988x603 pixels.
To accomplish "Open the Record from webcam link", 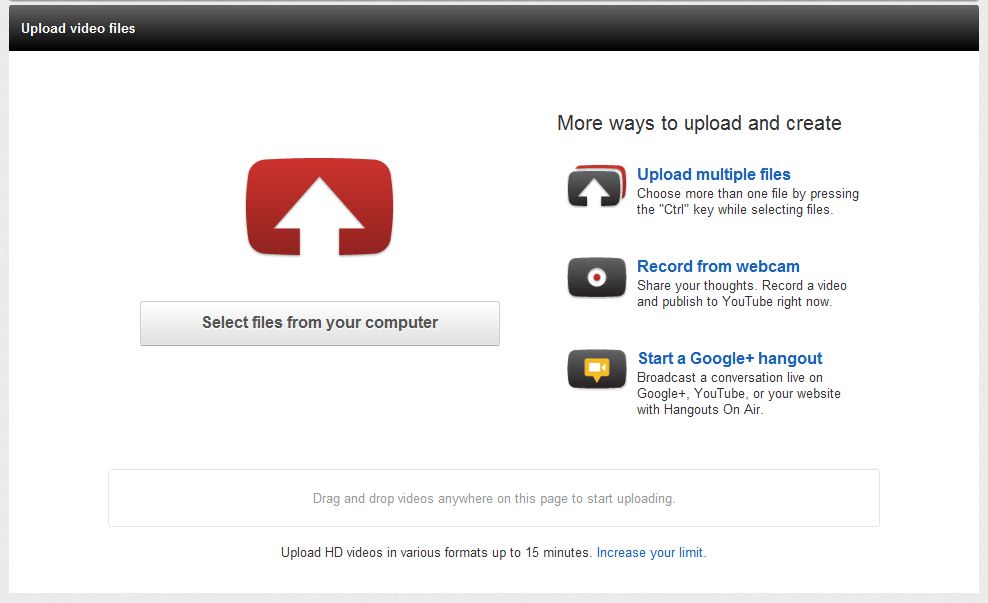I will (718, 266).
